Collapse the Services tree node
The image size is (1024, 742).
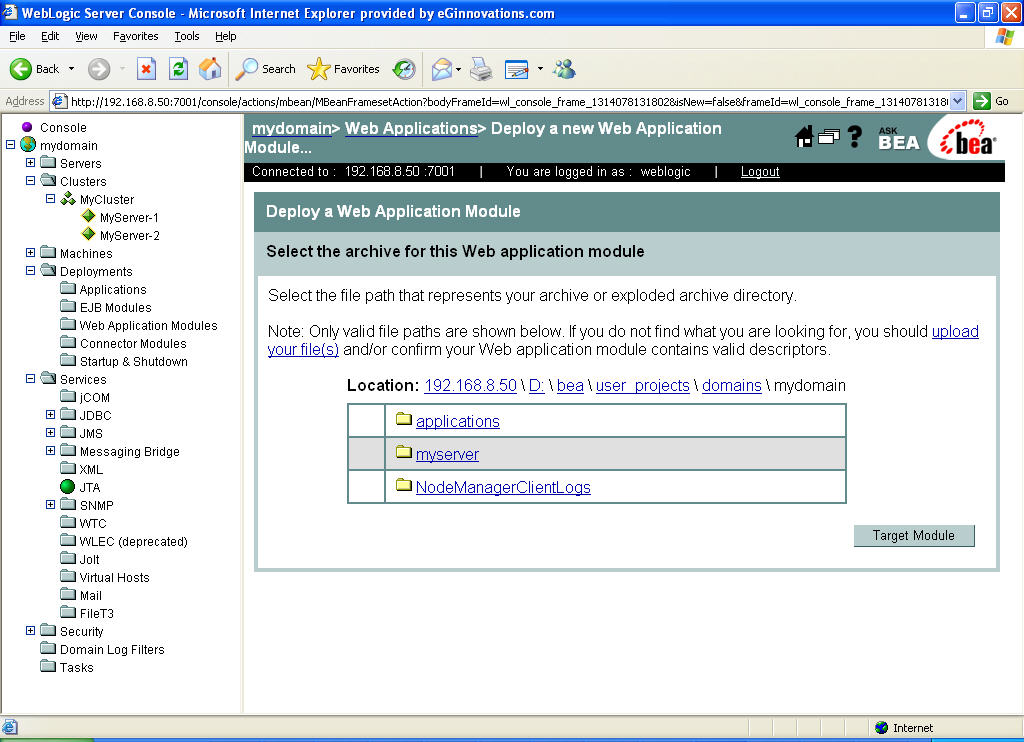[x=30, y=378]
